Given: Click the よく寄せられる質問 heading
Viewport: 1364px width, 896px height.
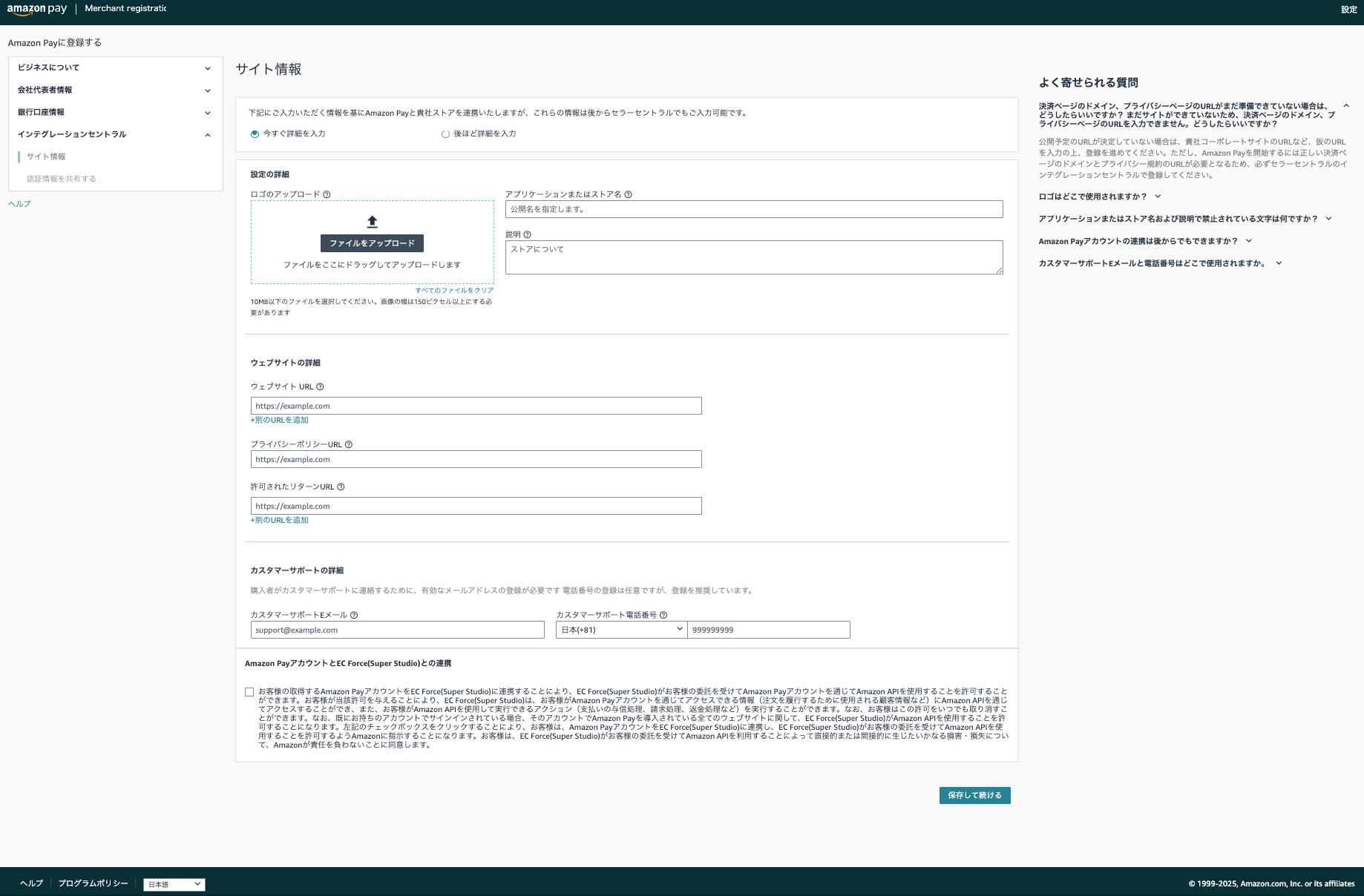Looking at the screenshot, I should tap(1089, 82).
